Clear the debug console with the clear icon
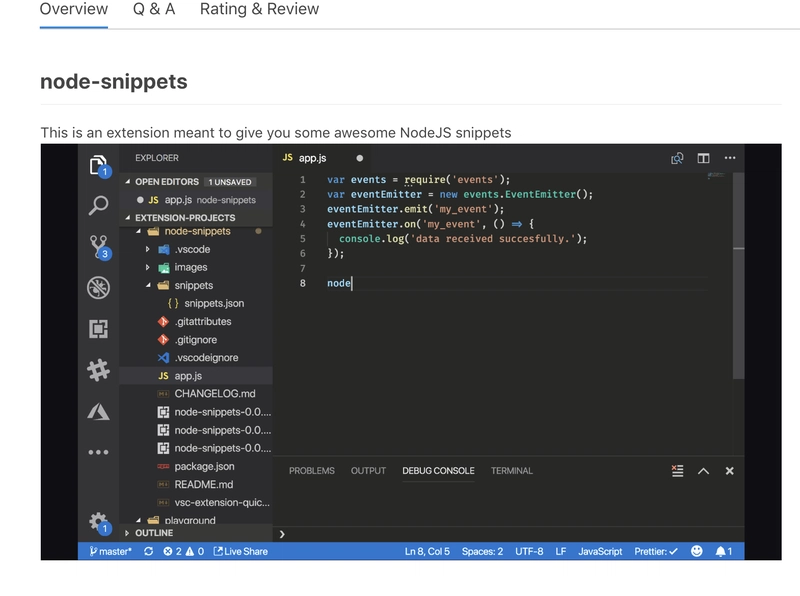Image resolution: width=800 pixels, height=596 pixels. coord(677,470)
